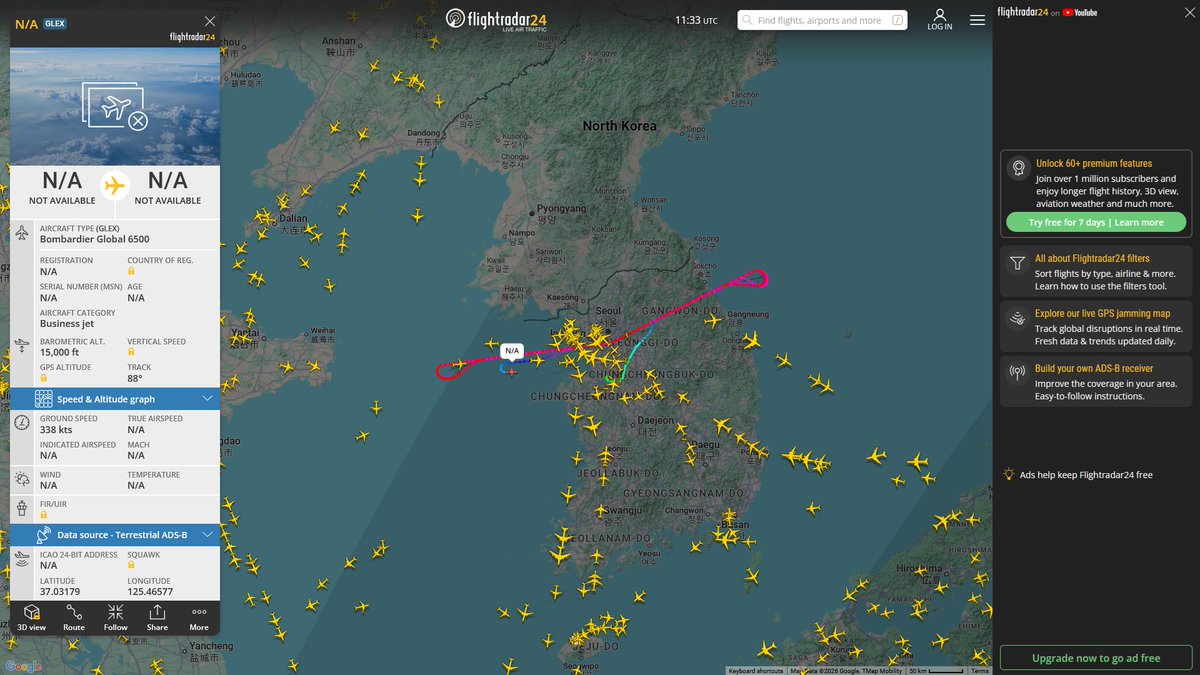Click the ICAO address signal icon

(x=22, y=559)
